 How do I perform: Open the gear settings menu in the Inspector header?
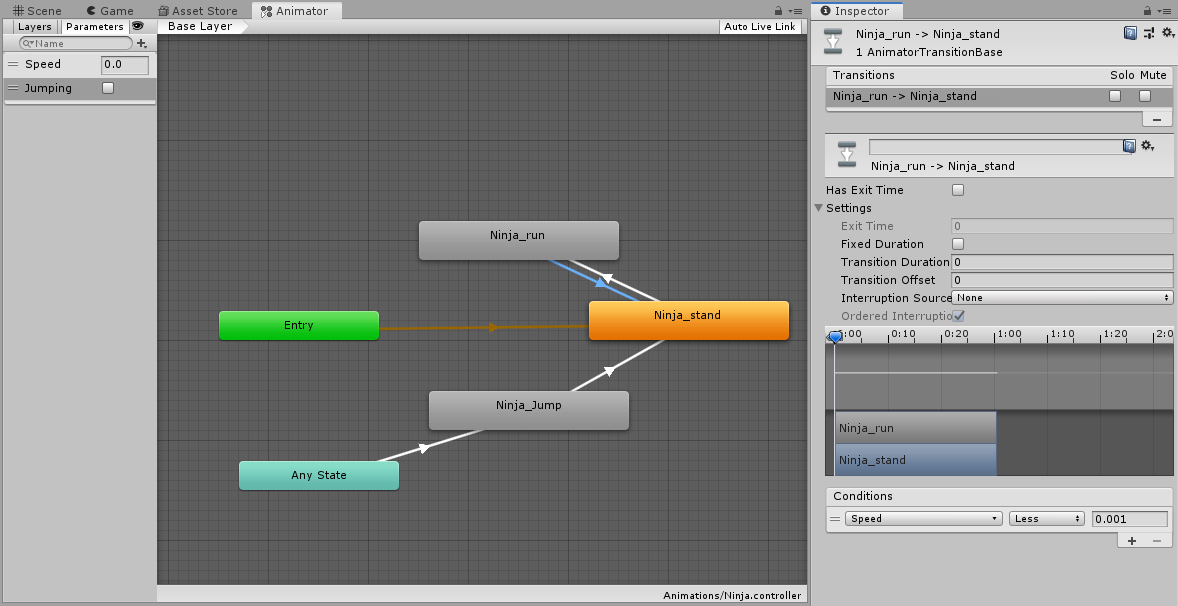click(1167, 33)
